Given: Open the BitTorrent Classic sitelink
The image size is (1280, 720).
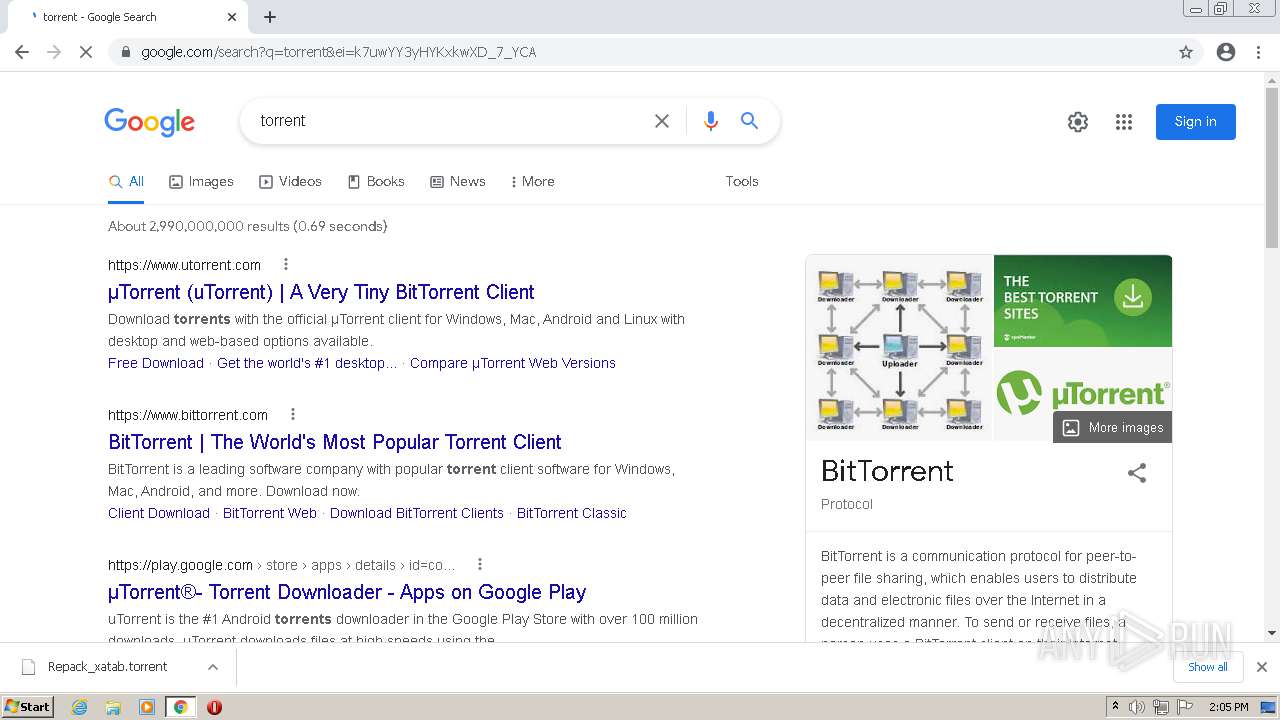Looking at the screenshot, I should (572, 513).
